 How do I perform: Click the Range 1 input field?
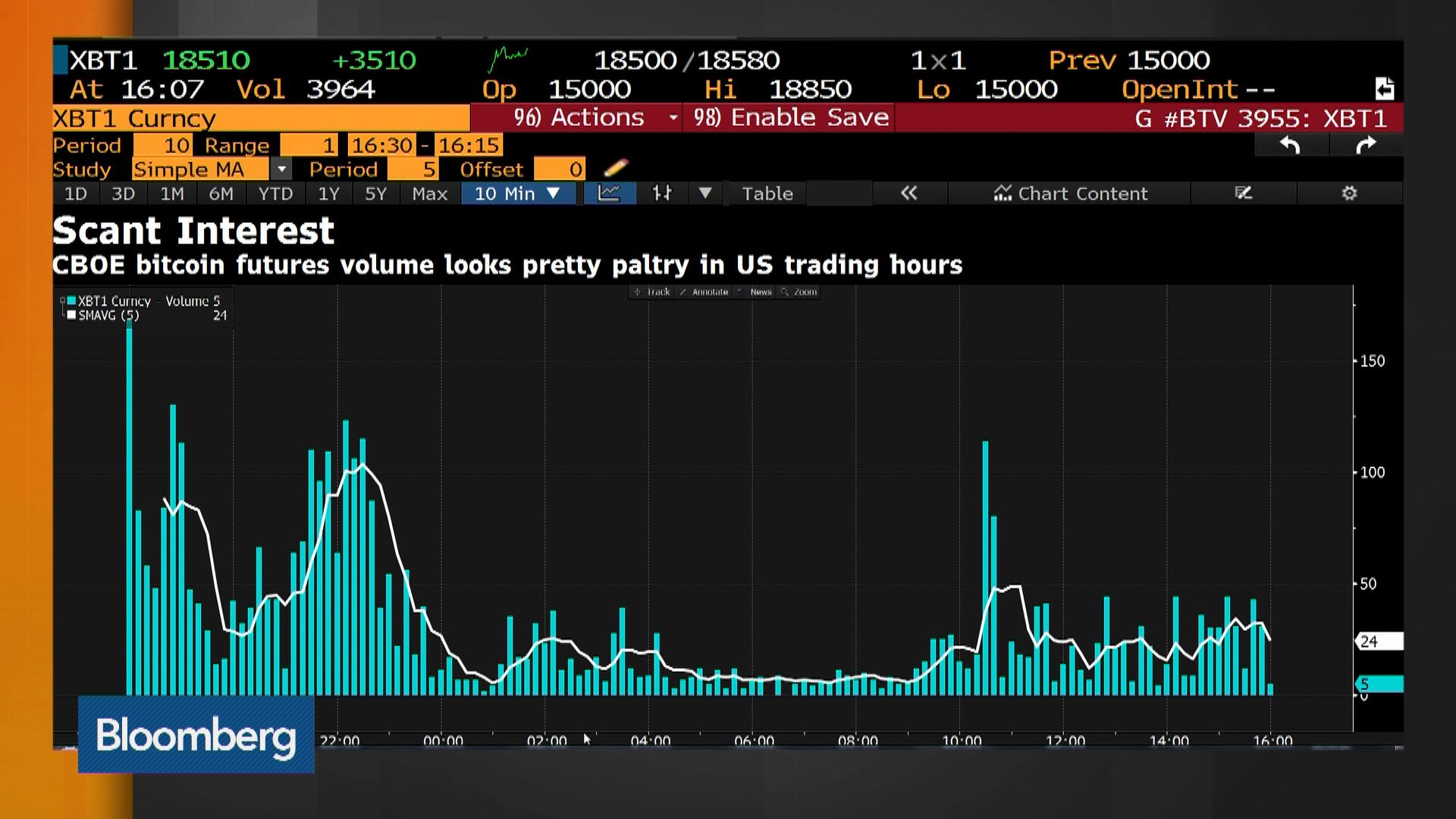(x=309, y=145)
